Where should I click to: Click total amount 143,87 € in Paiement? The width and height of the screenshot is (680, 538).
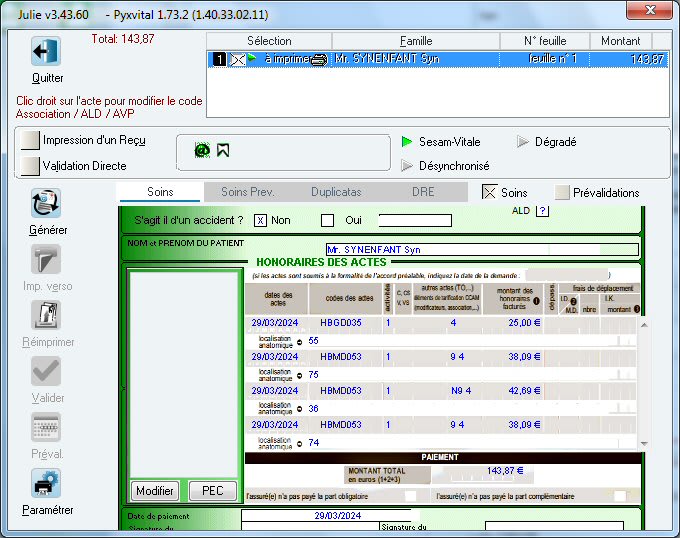(x=505, y=471)
